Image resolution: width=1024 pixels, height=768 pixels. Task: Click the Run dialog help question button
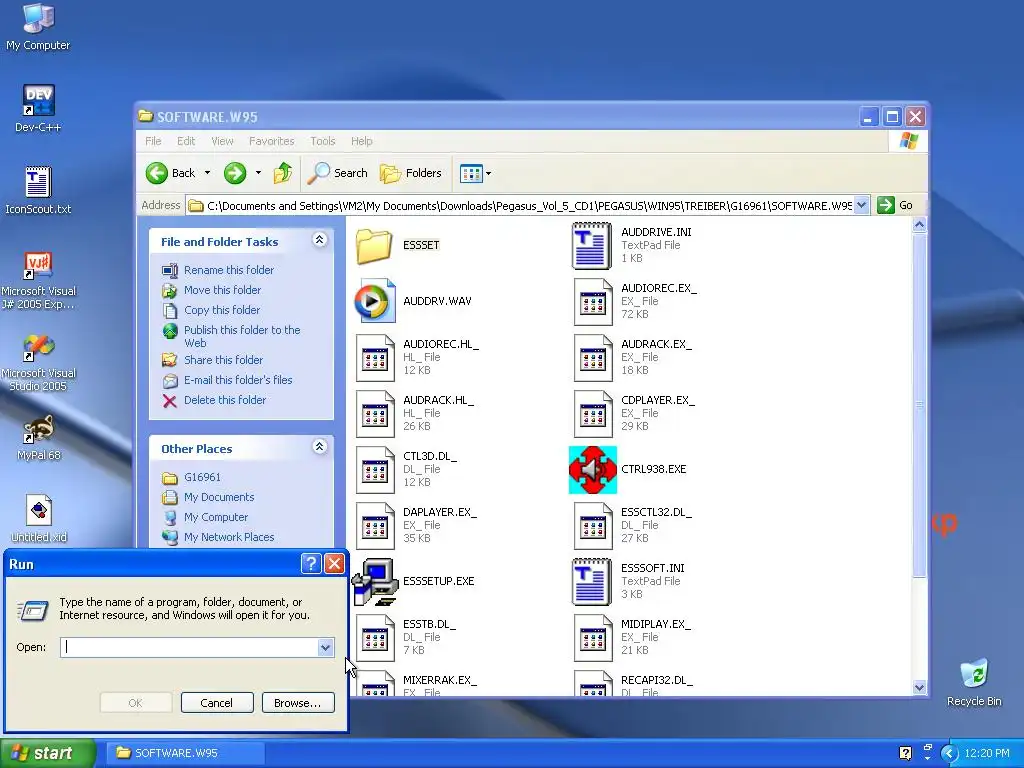[312, 564]
